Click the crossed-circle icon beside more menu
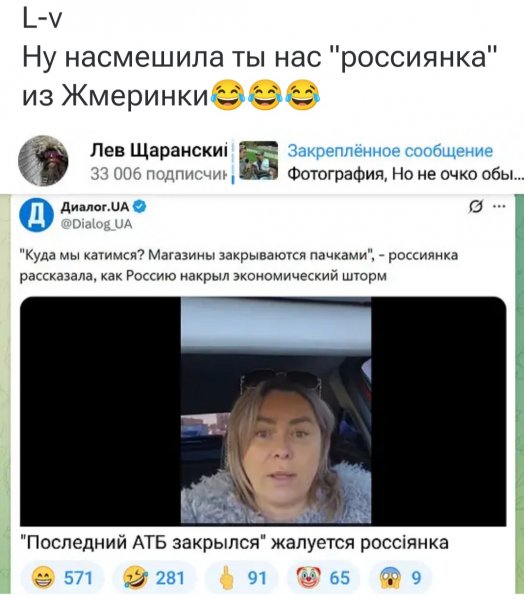Image resolution: width=524 pixels, height=600 pixels. [x=475, y=207]
